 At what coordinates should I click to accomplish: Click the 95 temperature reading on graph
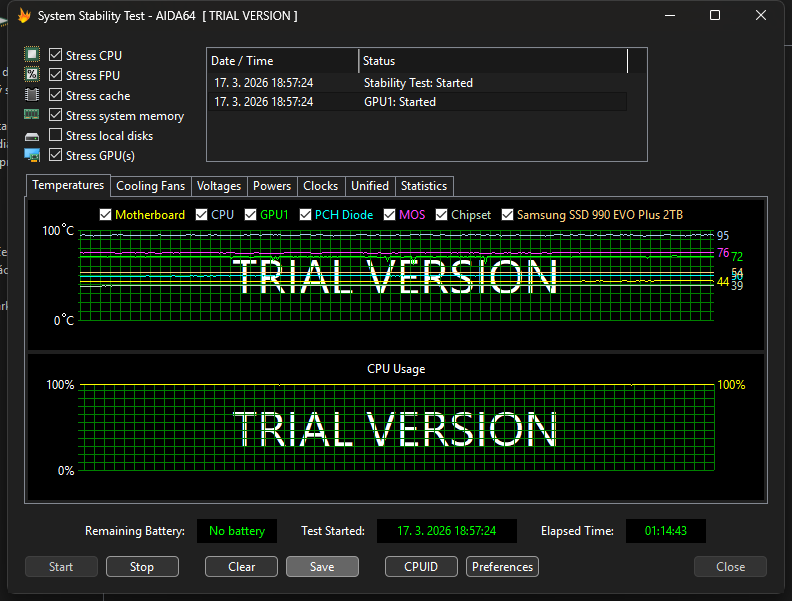click(723, 236)
